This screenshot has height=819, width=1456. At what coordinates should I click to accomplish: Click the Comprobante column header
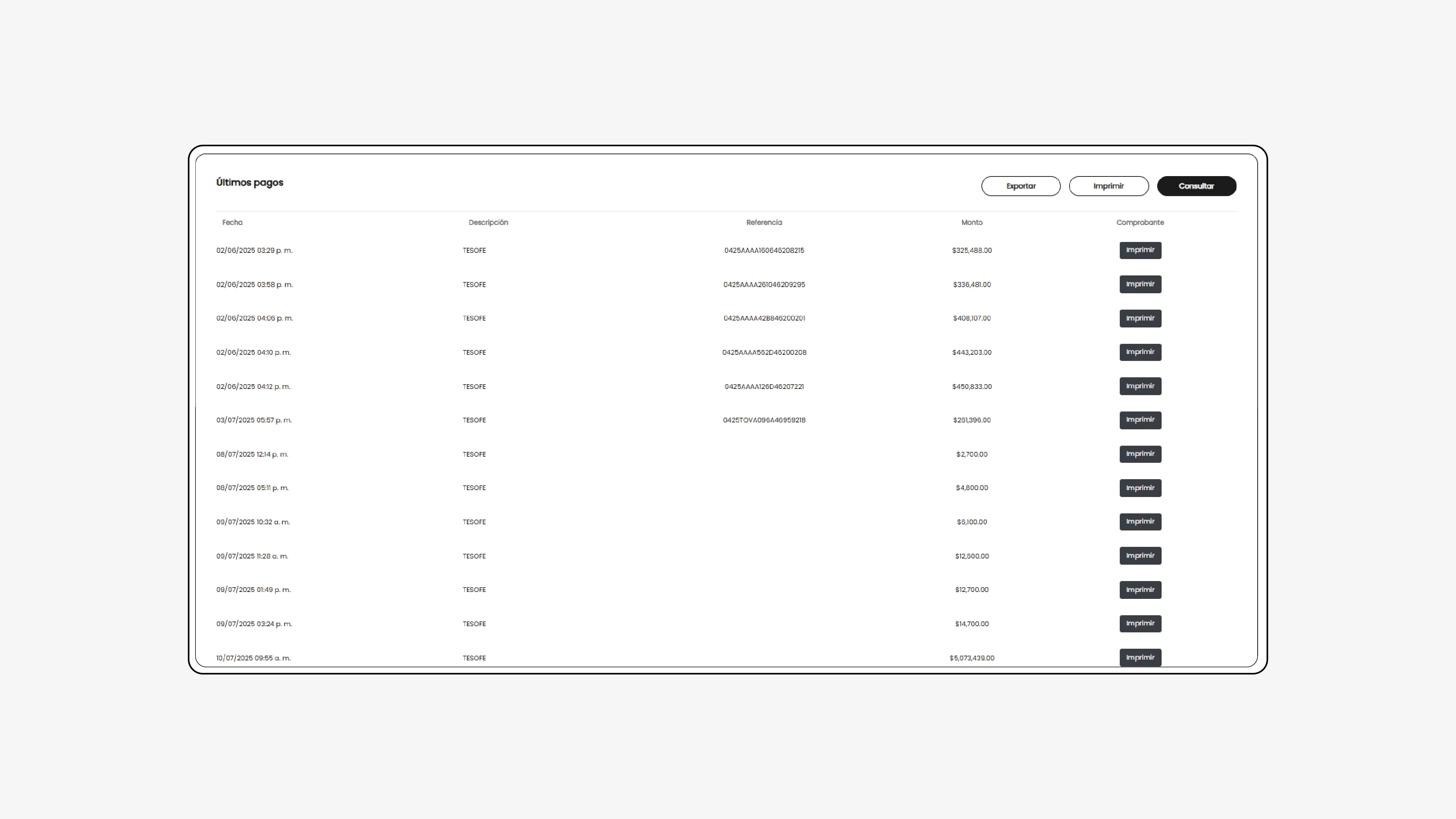(1139, 223)
